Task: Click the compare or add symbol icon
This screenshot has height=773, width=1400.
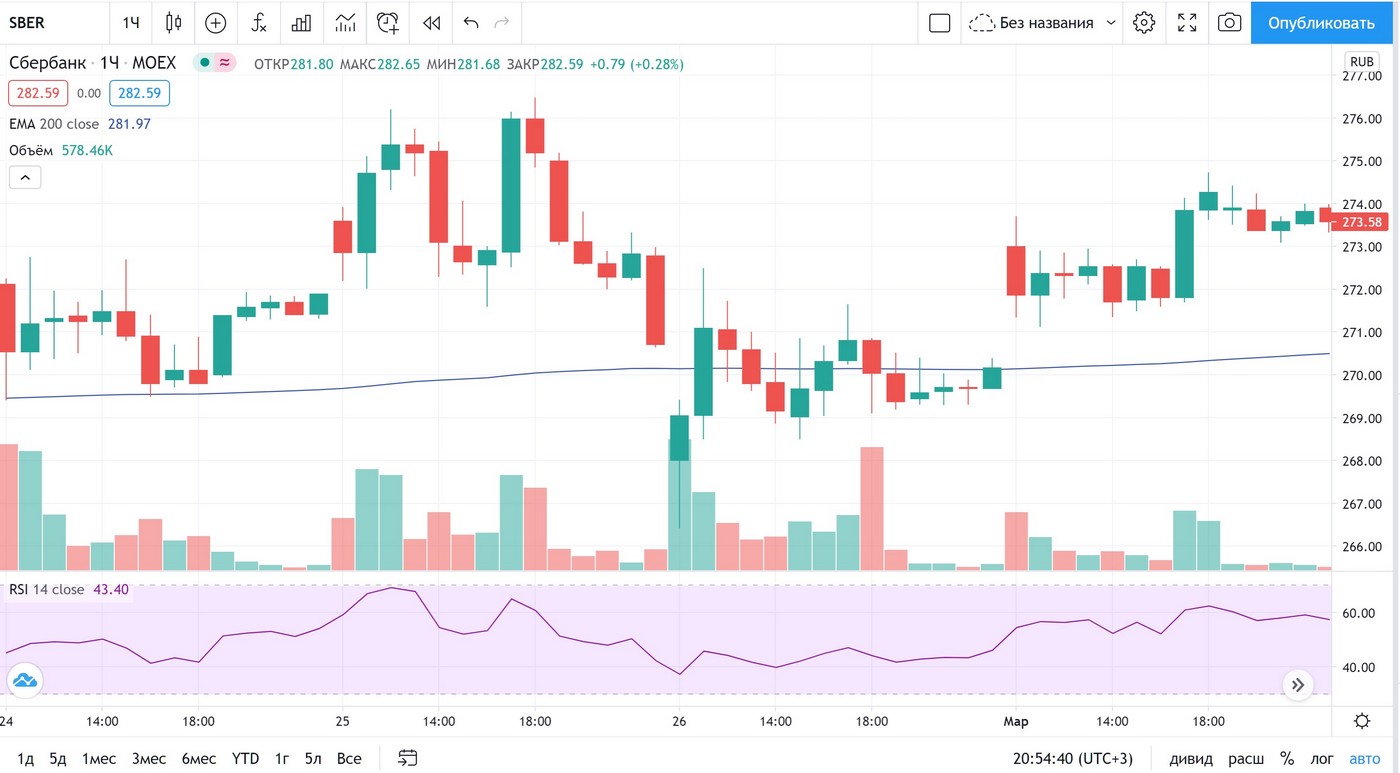Action: [215, 22]
